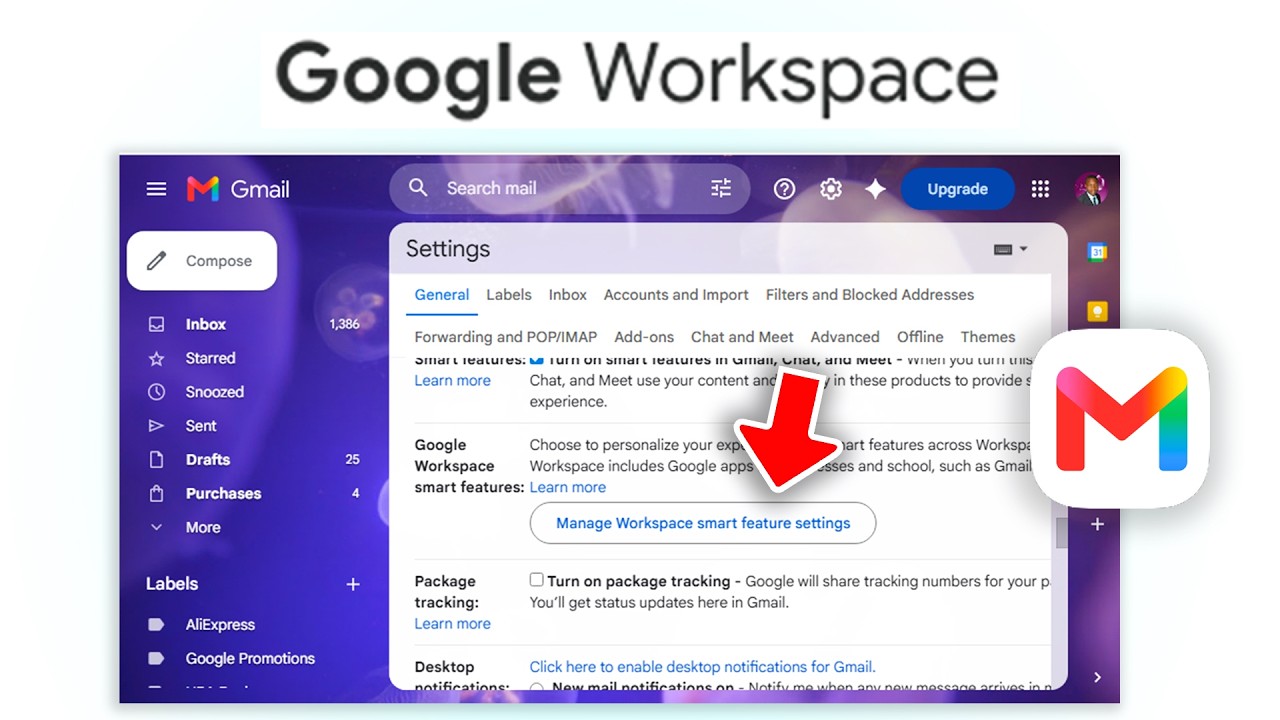Open Google Calendar side panel icon

(x=1097, y=252)
